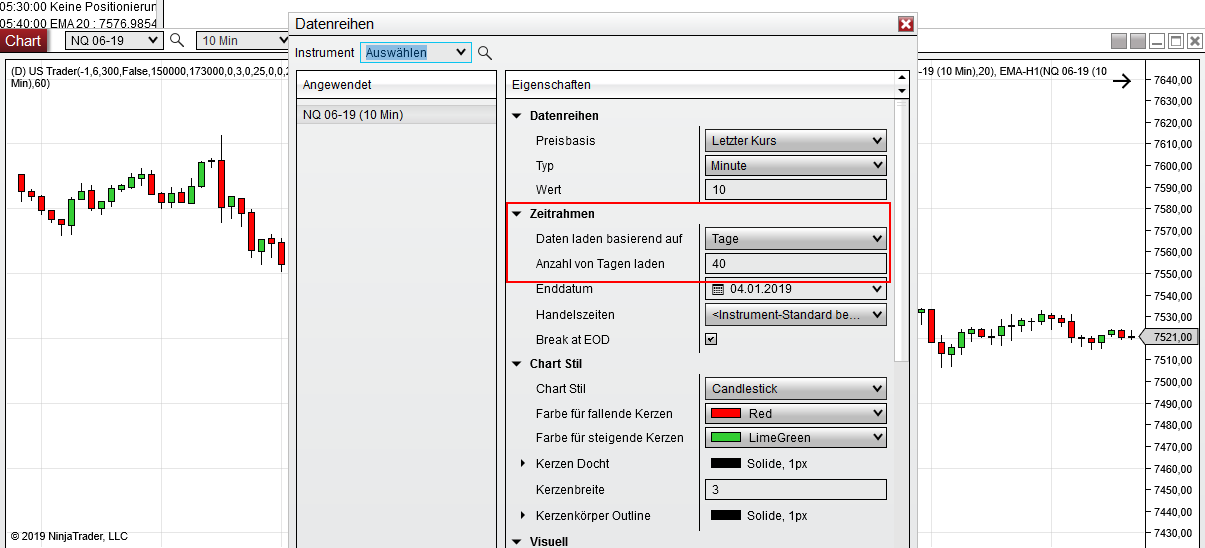The image size is (1205, 548).
Task: Open the Typ Minute dropdown
Action: pos(796,166)
